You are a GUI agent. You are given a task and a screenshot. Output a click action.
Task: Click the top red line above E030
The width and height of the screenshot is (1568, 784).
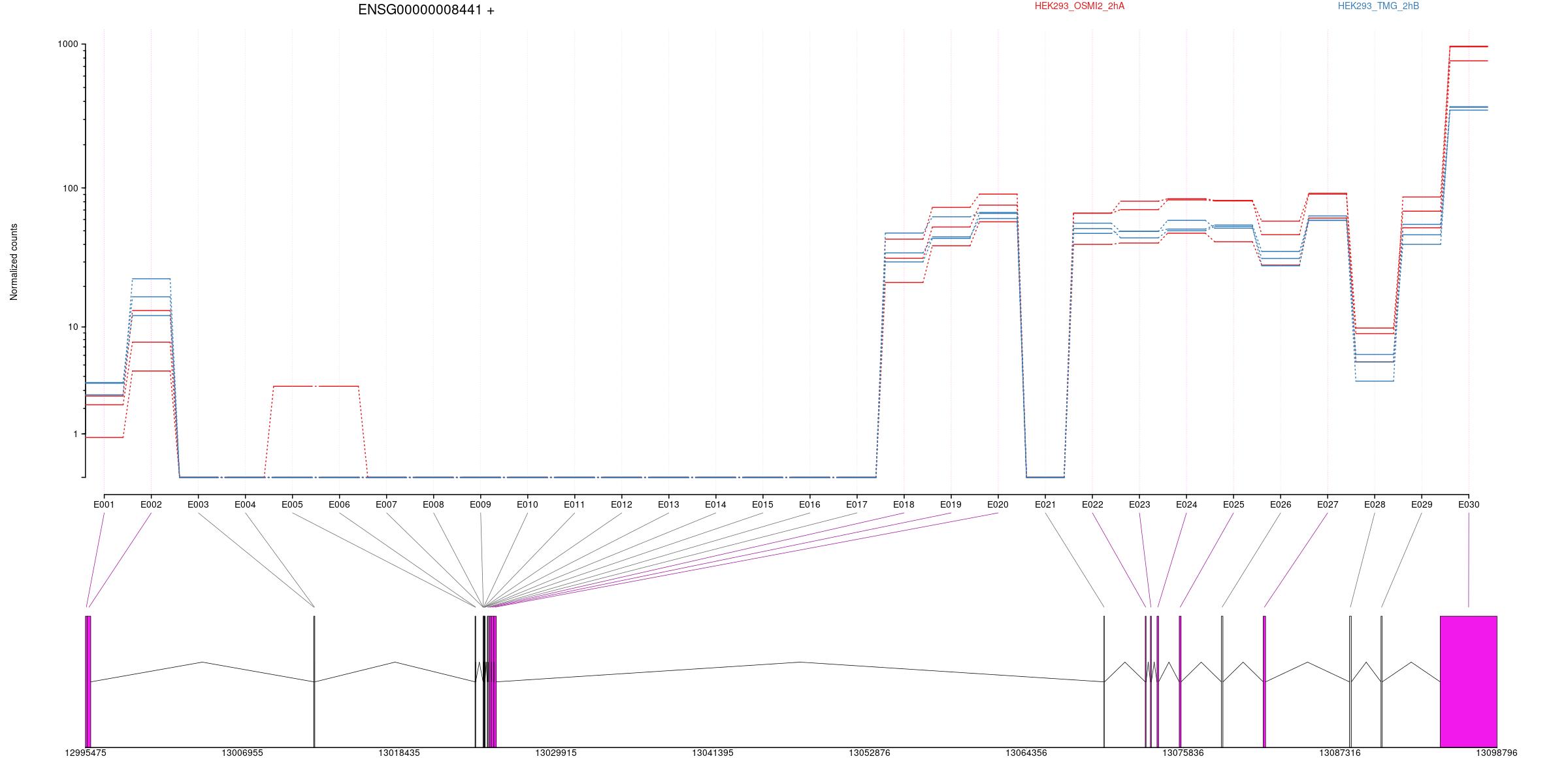pyautogui.click(x=1469, y=46)
